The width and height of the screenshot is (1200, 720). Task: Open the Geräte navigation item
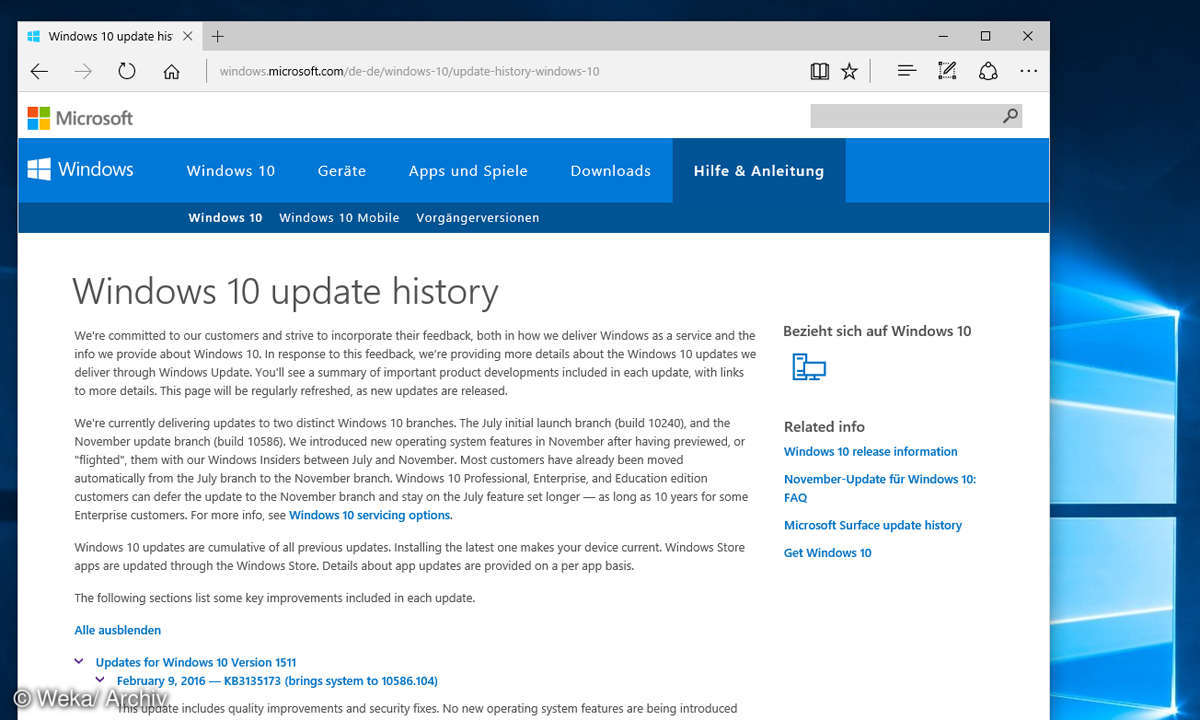click(342, 171)
